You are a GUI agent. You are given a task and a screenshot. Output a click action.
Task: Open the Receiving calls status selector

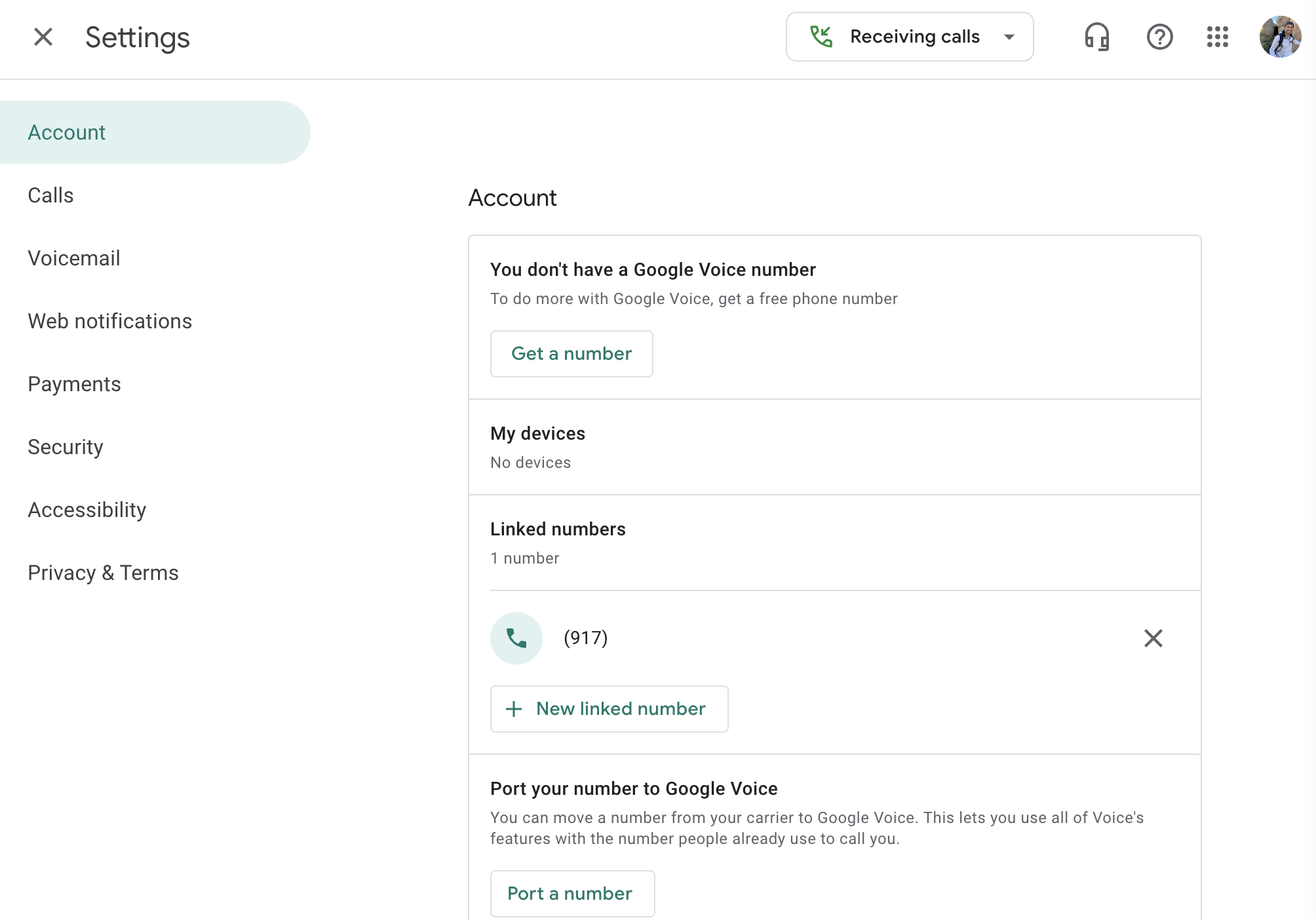pos(914,37)
